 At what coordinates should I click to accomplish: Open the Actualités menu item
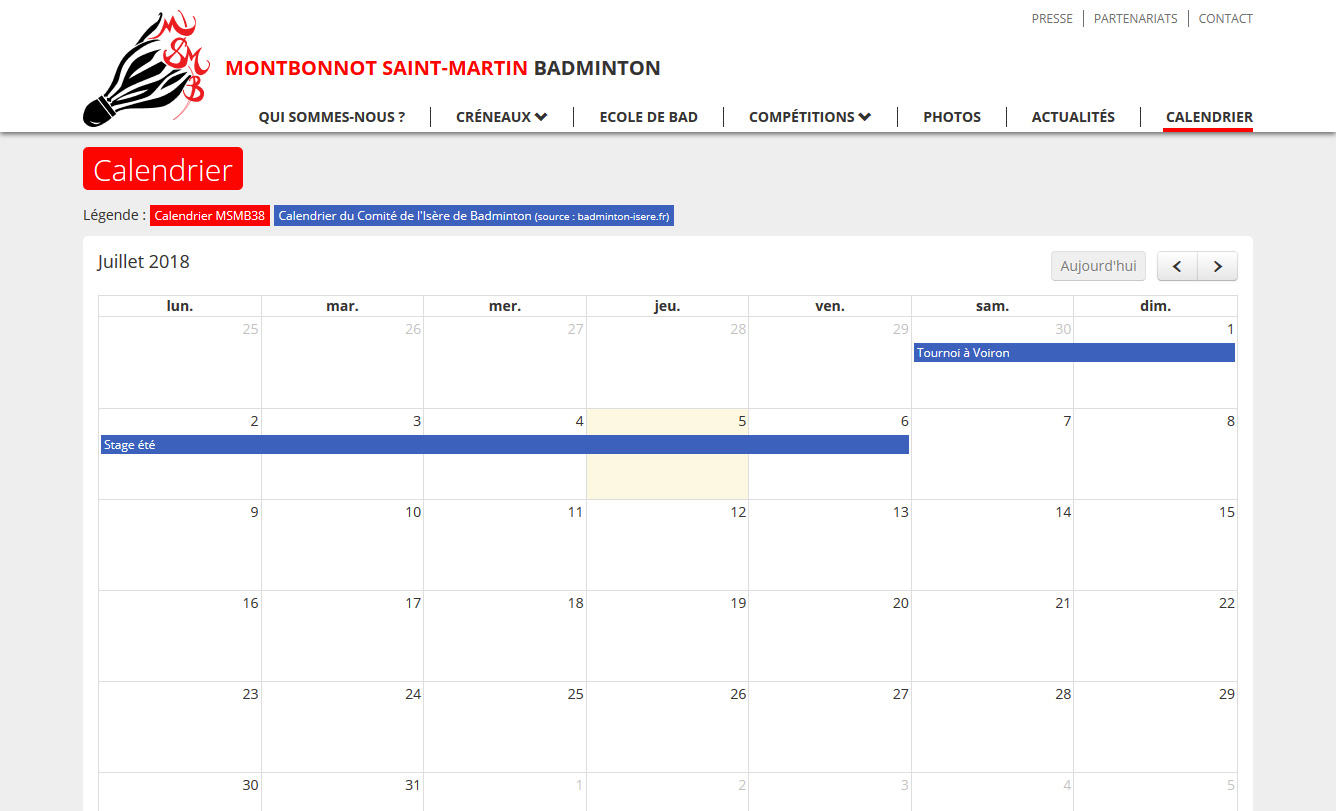click(x=1073, y=117)
